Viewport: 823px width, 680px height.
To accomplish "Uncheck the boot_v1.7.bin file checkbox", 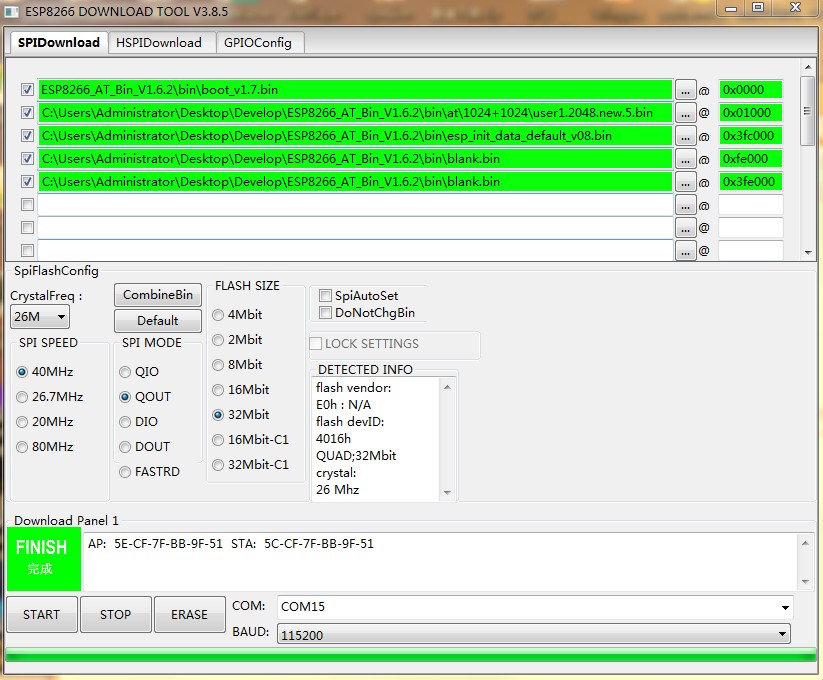I will [x=27, y=90].
